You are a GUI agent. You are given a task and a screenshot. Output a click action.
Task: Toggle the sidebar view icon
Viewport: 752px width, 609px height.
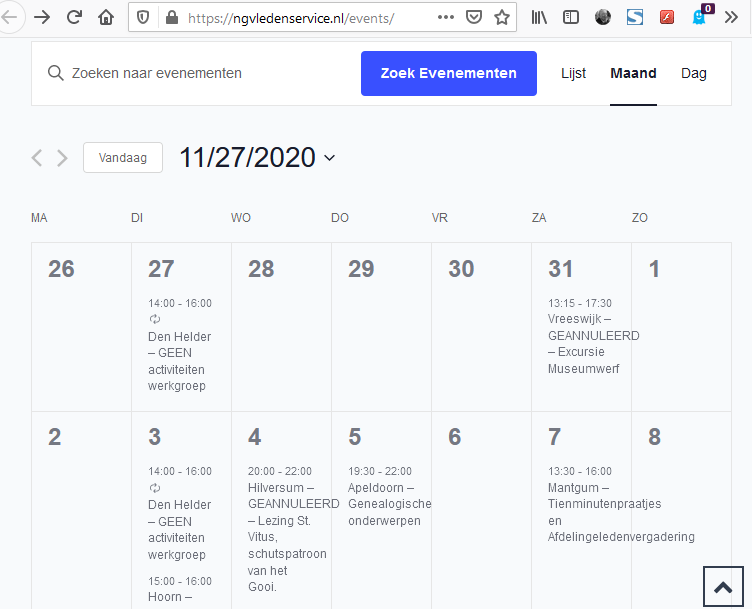click(x=571, y=17)
